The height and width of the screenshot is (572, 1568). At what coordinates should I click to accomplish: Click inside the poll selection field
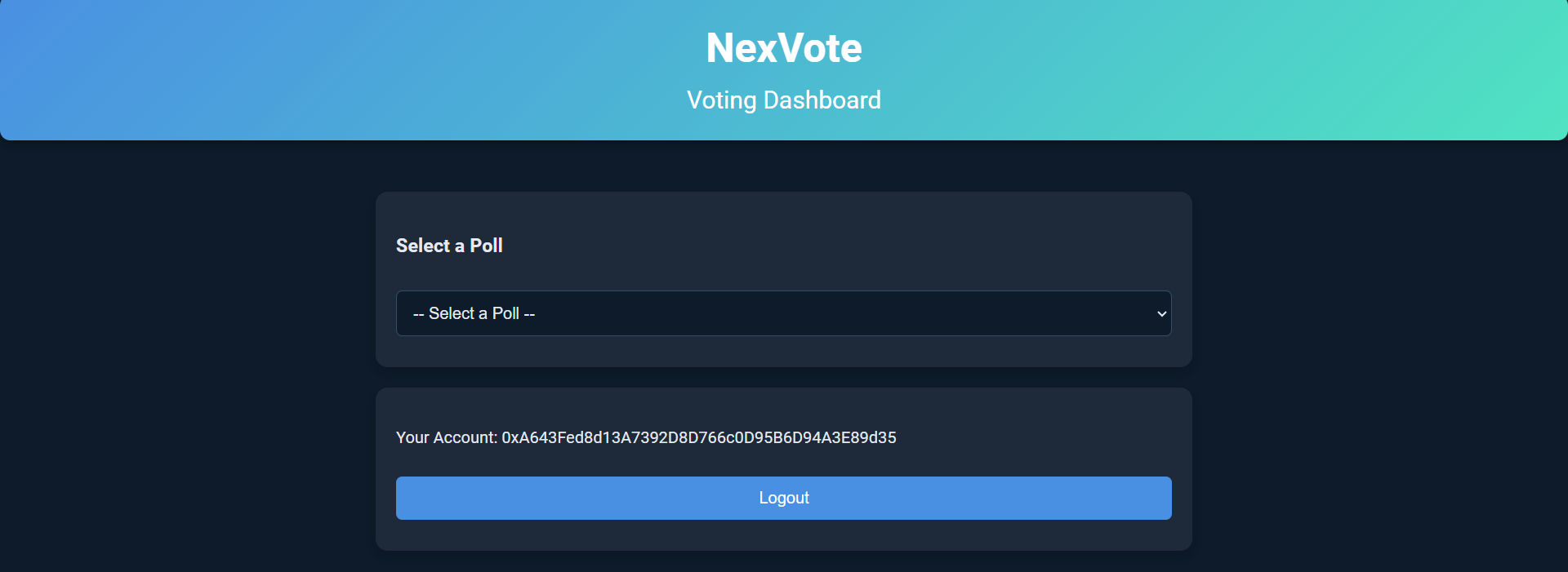[x=735, y=313]
